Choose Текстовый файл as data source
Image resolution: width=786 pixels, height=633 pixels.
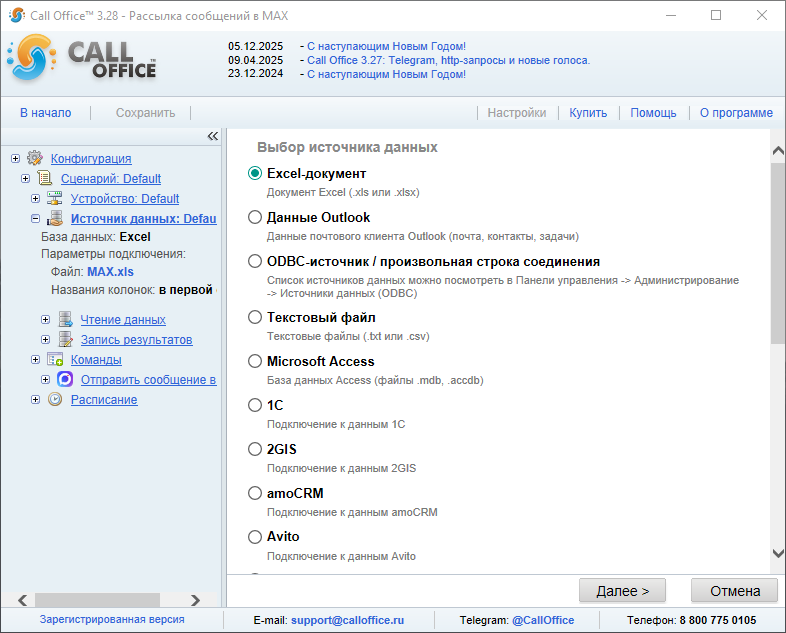coord(255,317)
